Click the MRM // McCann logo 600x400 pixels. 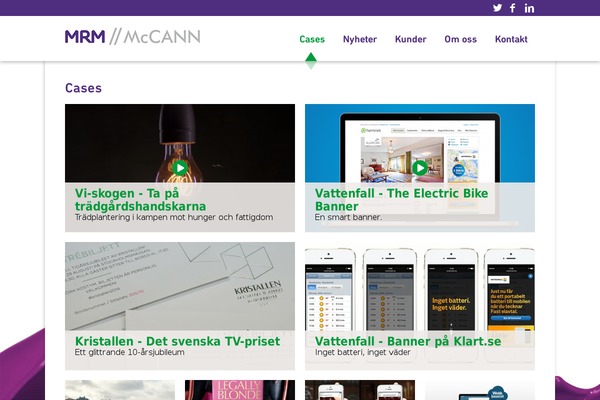tap(132, 37)
